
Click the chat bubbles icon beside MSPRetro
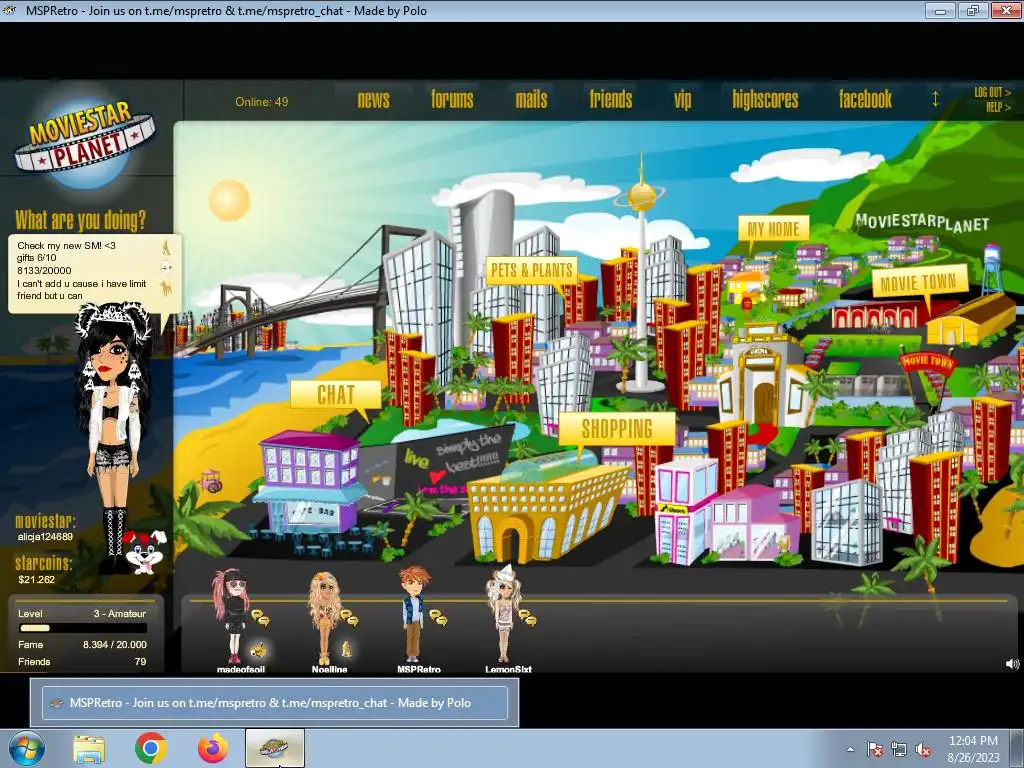pos(438,617)
